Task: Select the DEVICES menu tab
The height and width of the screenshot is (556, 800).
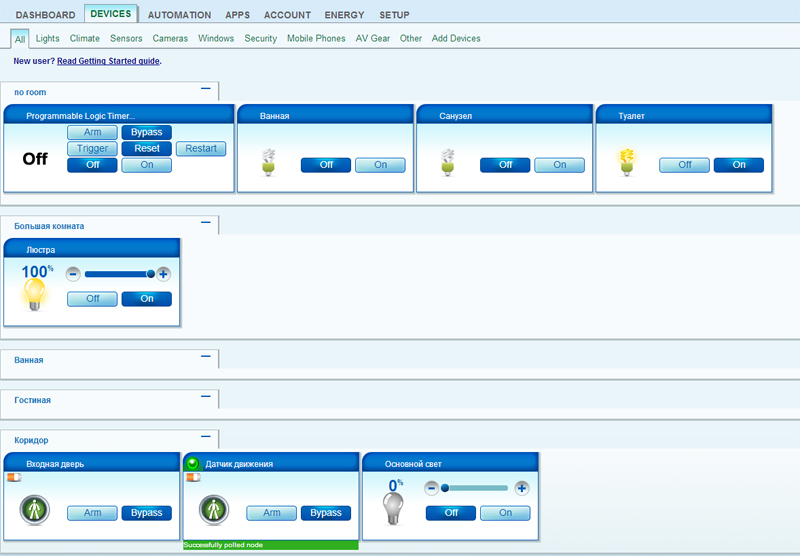Action: [111, 14]
